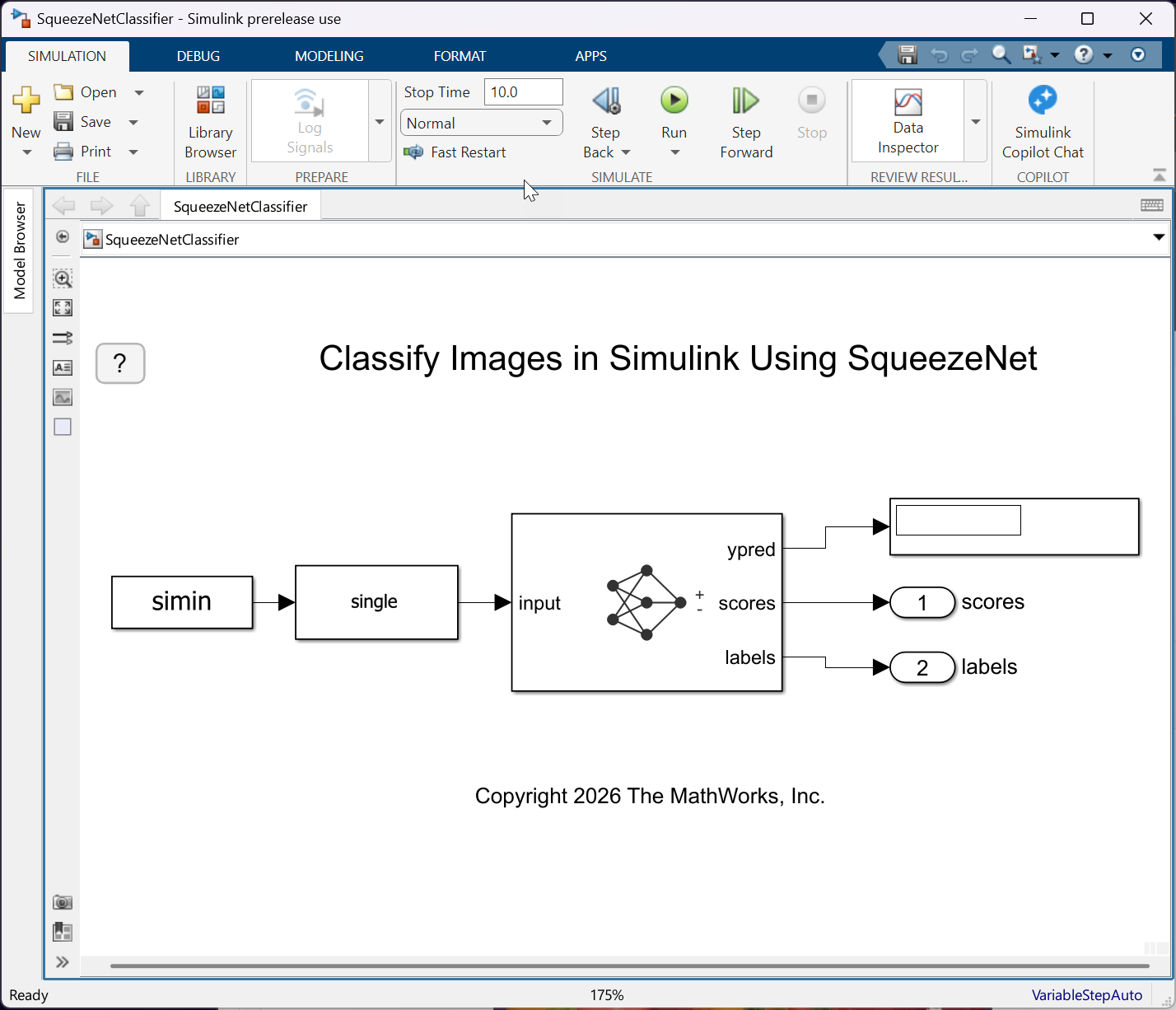Select the Annotation tool on the left palette
Image resolution: width=1176 pixels, height=1010 pixels.
click(x=62, y=367)
